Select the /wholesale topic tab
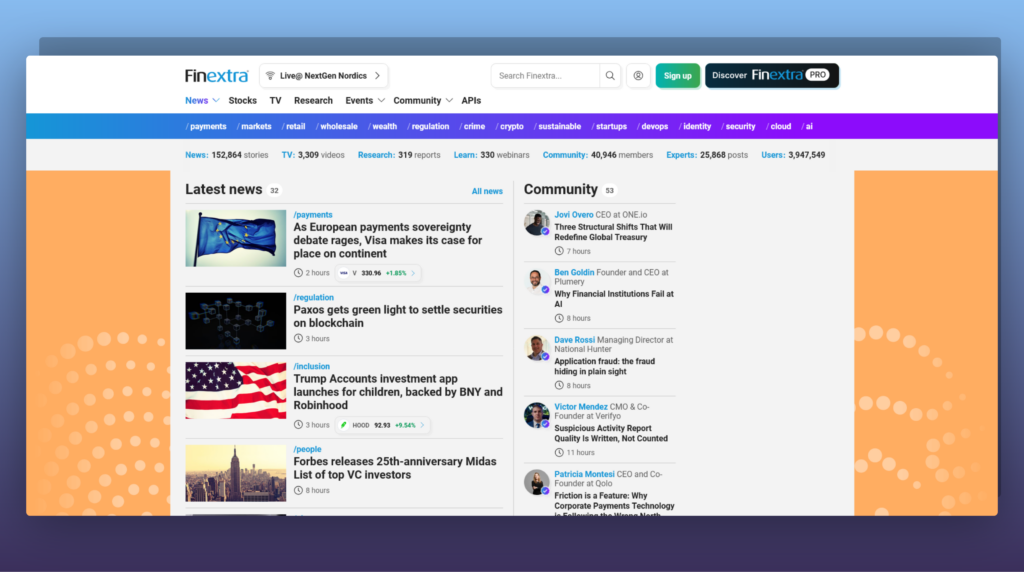This screenshot has height=572, width=1024. pos(337,127)
